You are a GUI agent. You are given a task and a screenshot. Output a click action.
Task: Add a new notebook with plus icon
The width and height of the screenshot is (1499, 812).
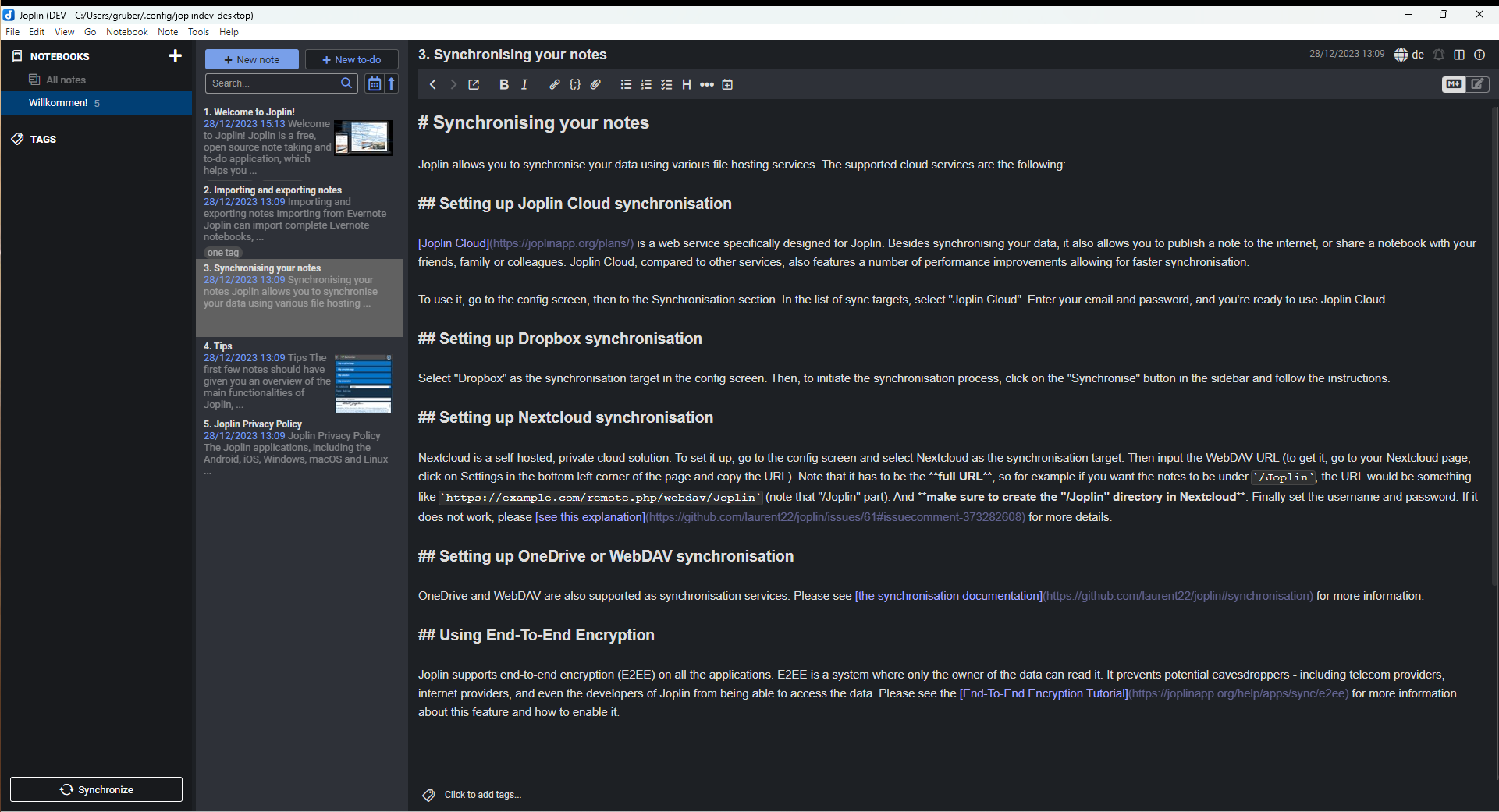pos(175,55)
